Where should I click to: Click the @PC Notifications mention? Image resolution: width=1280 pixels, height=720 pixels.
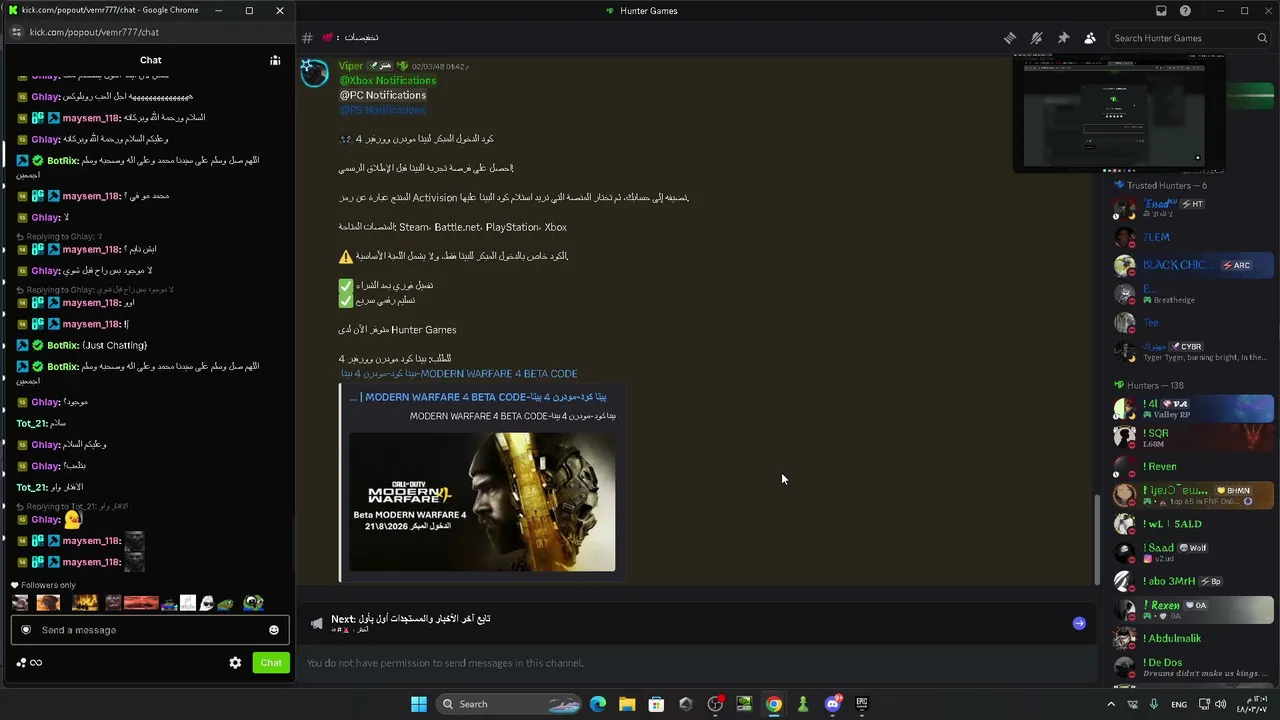pyautogui.click(x=382, y=95)
